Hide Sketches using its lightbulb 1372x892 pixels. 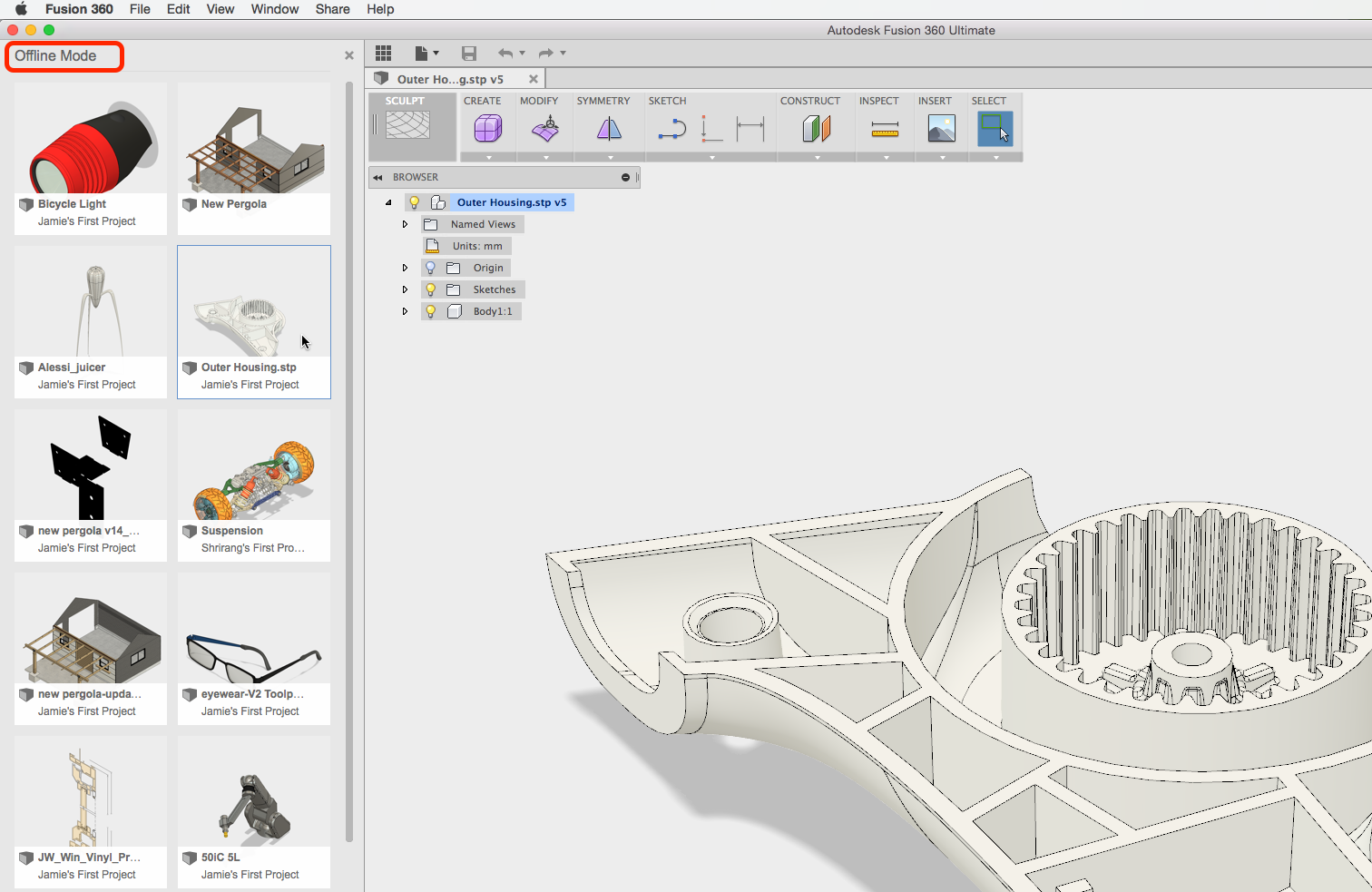coord(431,289)
